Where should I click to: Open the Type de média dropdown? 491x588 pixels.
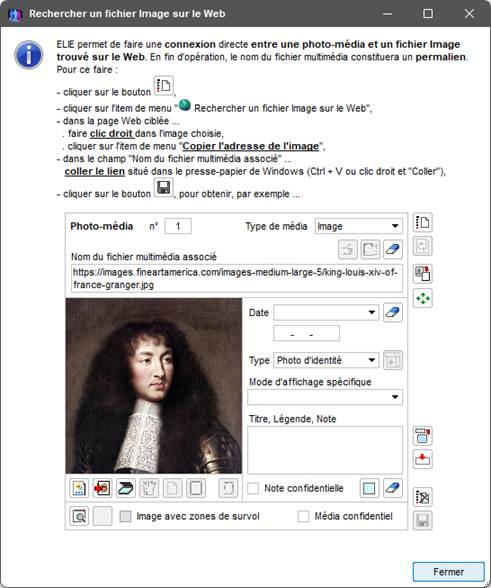358,226
